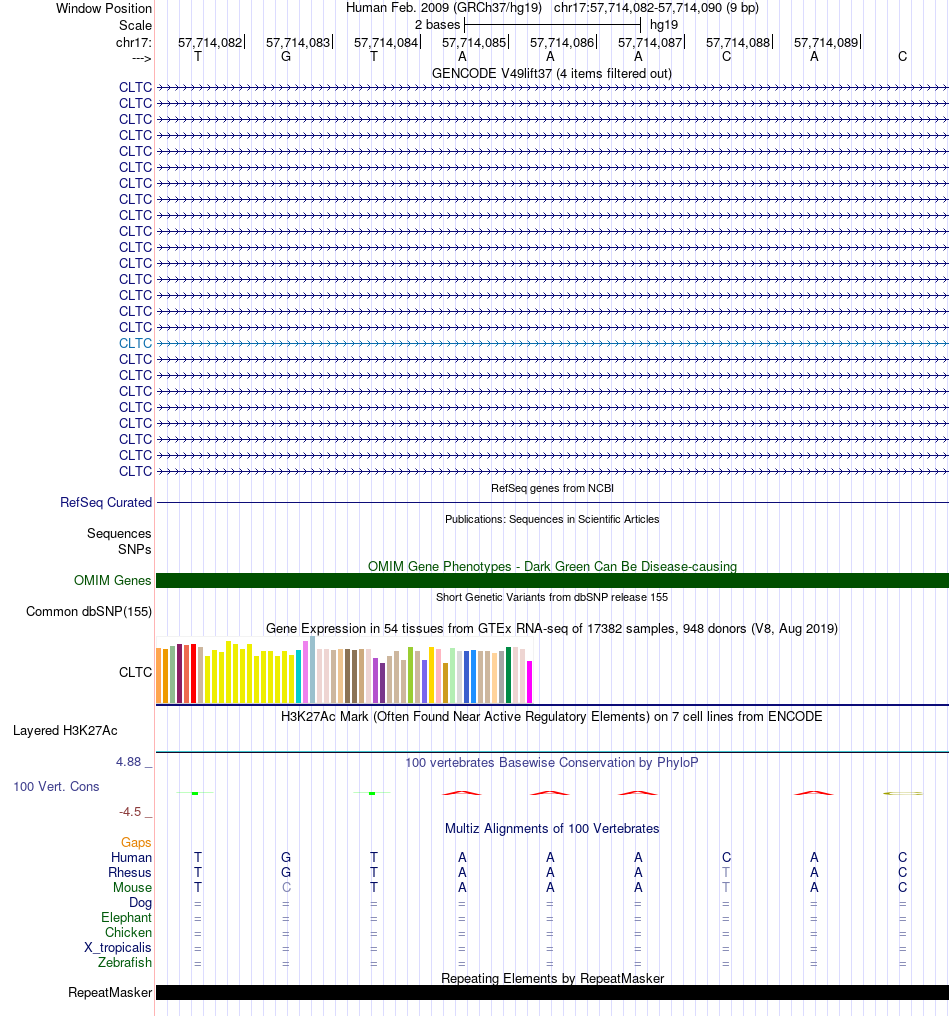Click the chr17: ruler label
The width and height of the screenshot is (950, 1016).
(133, 43)
